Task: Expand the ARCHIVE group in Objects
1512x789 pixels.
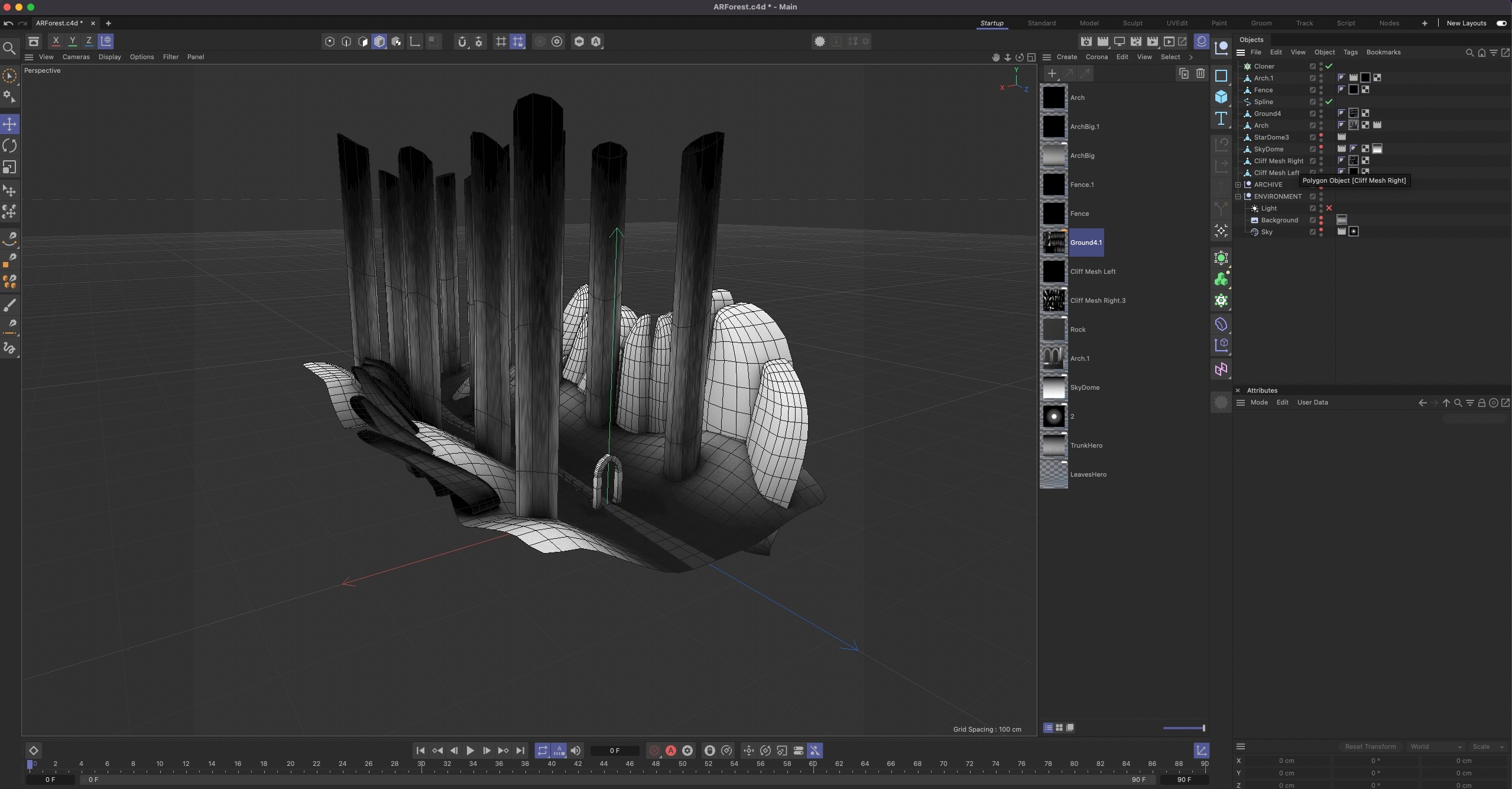Action: click(1238, 185)
